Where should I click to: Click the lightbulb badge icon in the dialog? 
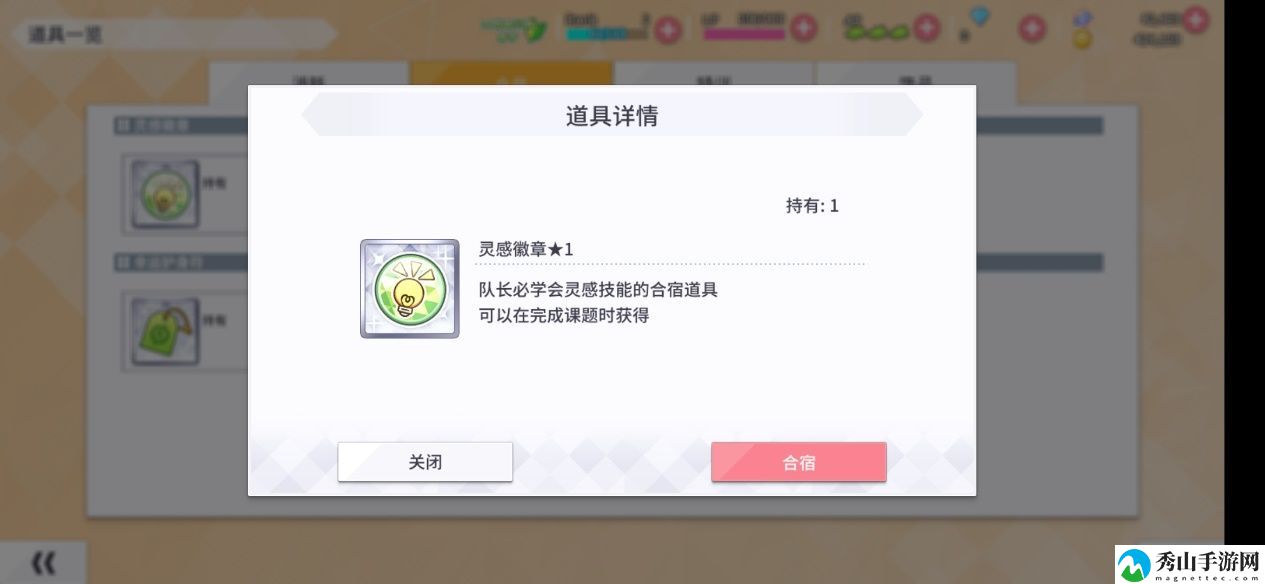pos(410,288)
